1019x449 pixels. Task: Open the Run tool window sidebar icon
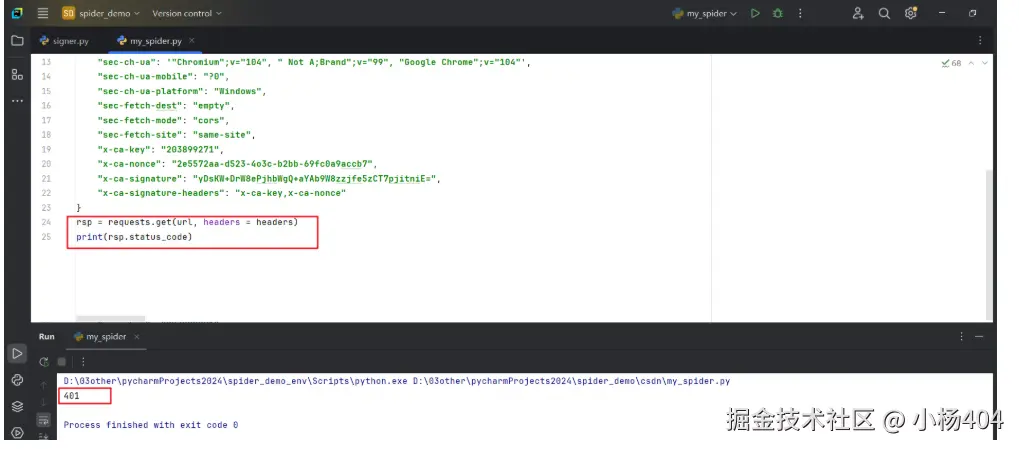click(x=18, y=353)
